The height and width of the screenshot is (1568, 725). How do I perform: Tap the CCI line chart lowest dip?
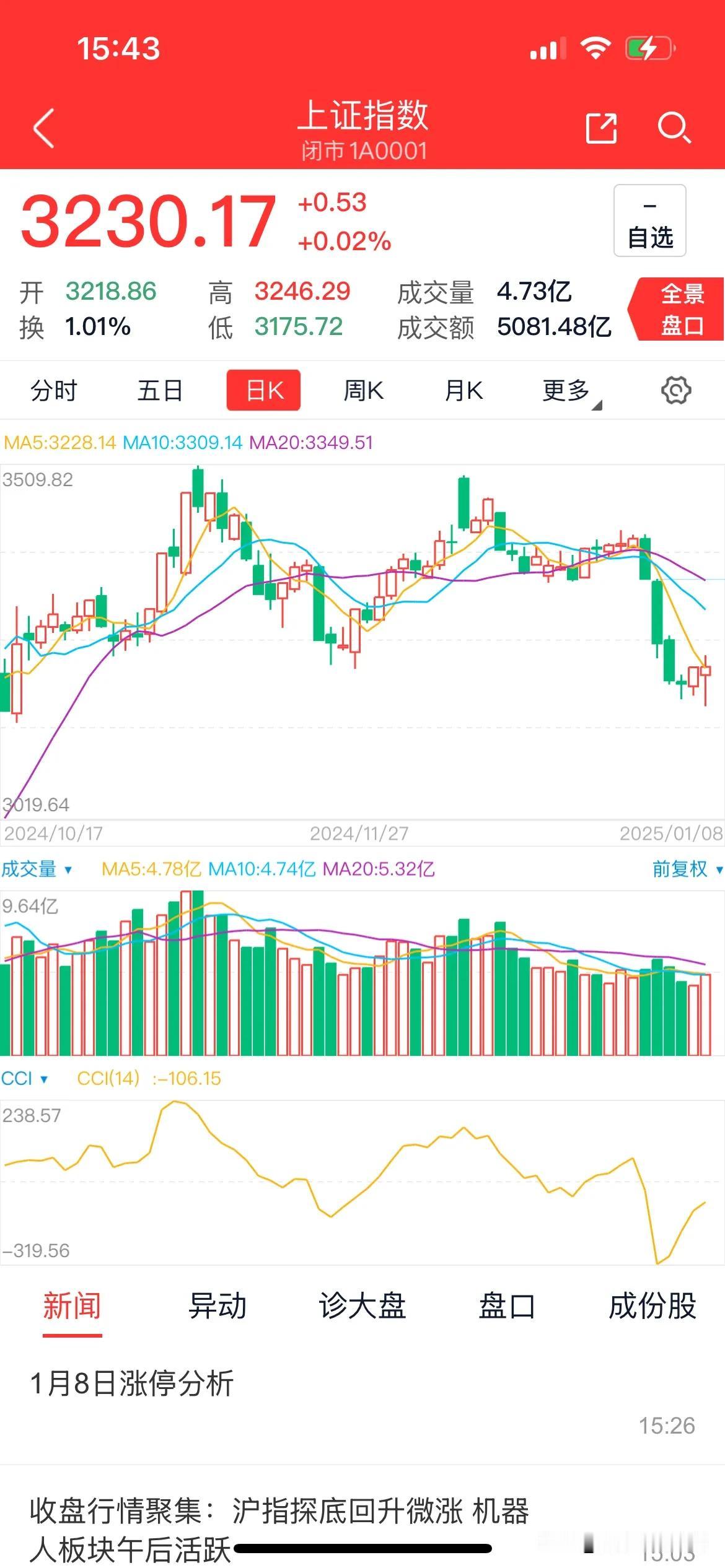click(657, 1262)
